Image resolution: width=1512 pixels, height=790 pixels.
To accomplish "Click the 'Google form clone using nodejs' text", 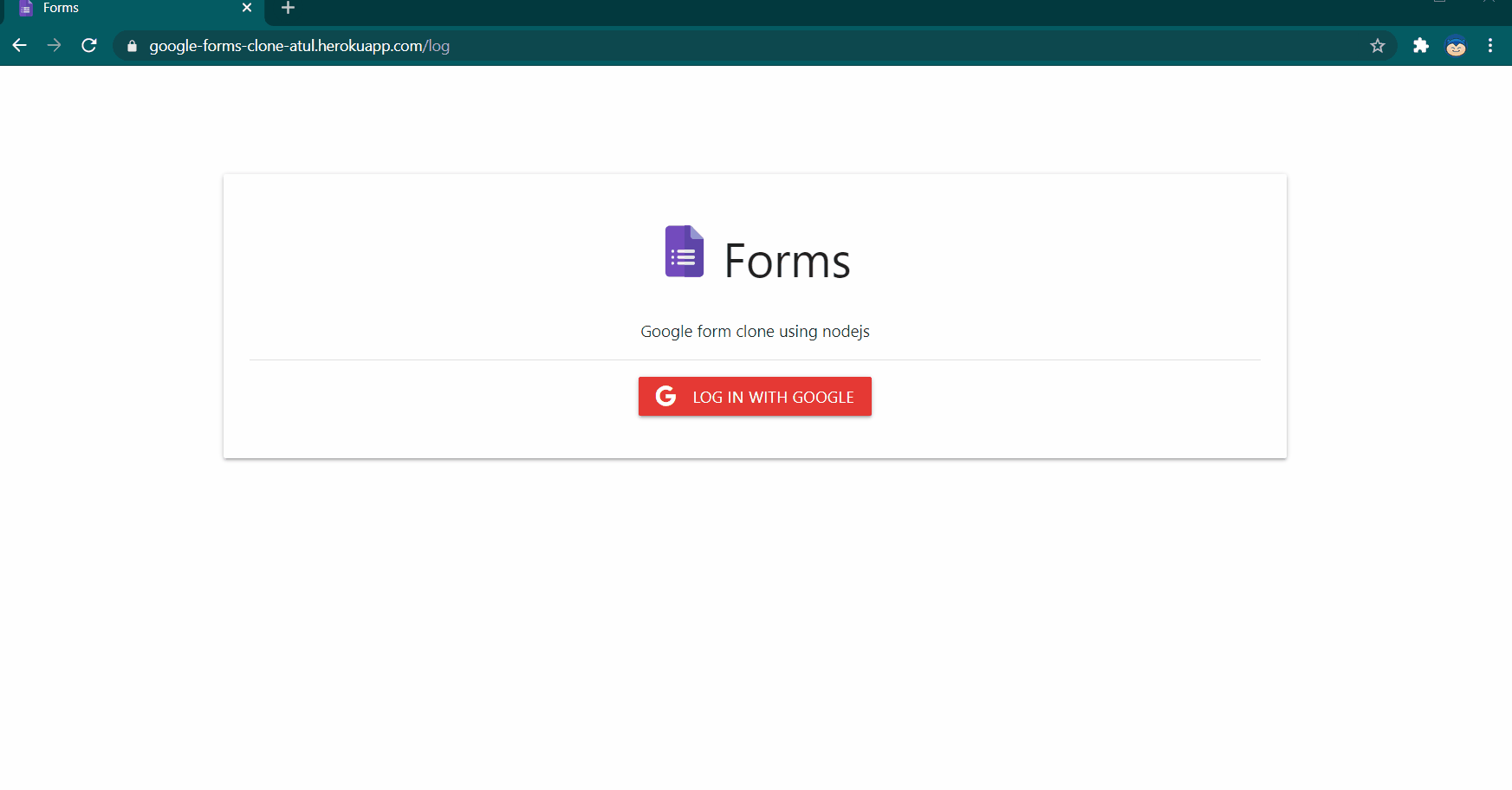I will [x=755, y=332].
